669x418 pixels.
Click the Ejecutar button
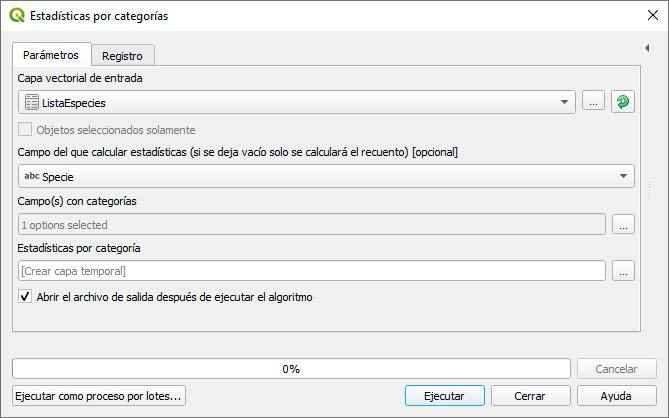click(444, 396)
